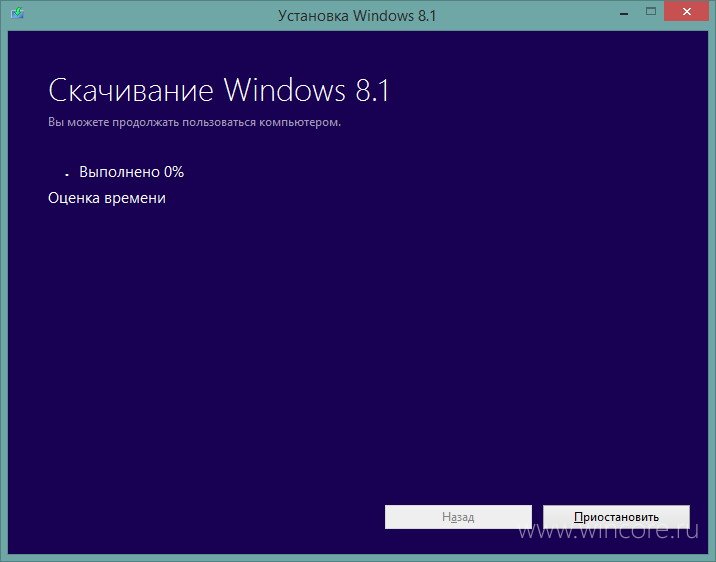Click the heading Скачивание Windows 8.1
The image size is (716, 562).
click(219, 90)
